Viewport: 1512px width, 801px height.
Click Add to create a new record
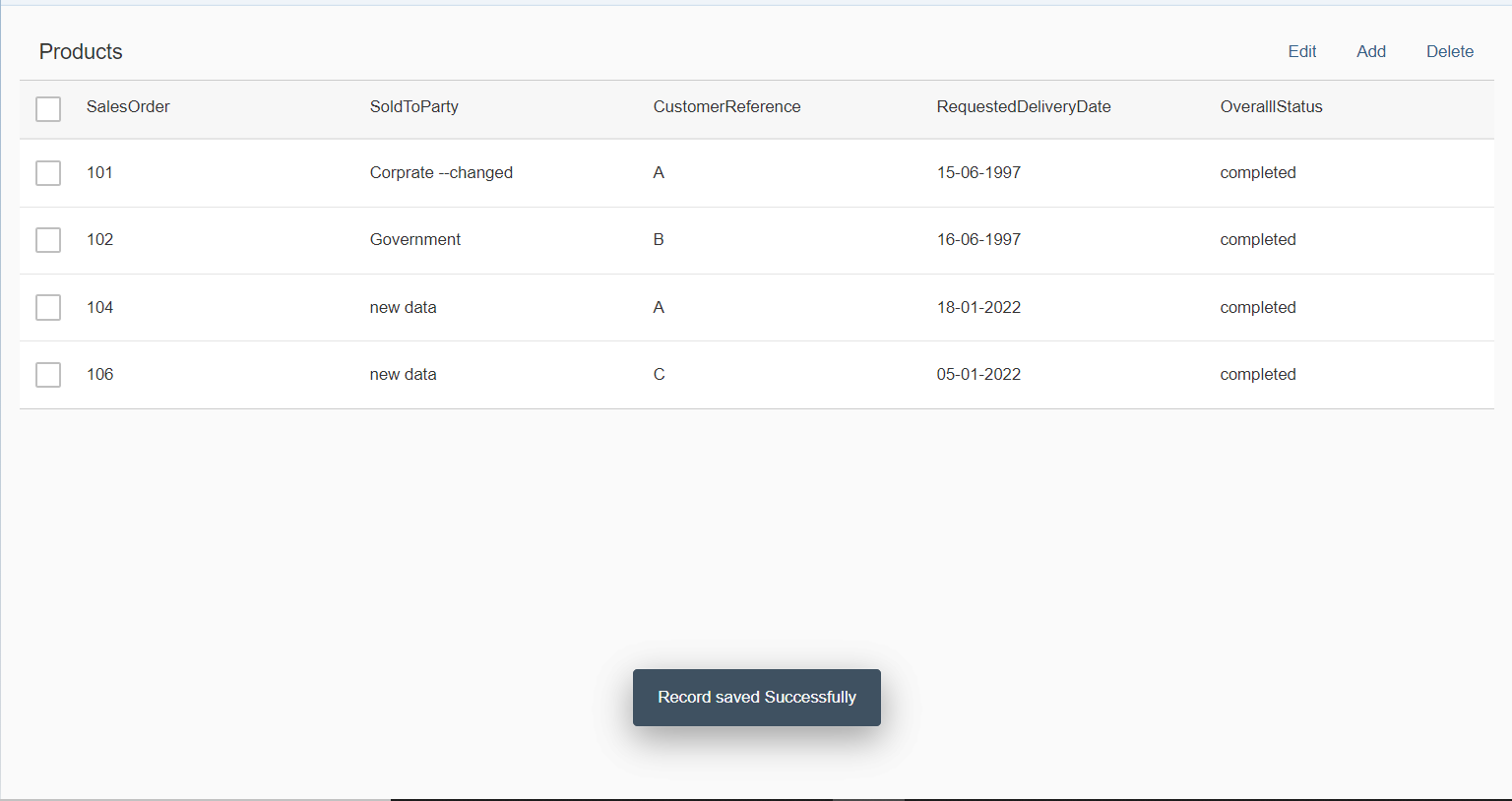coord(1370,51)
